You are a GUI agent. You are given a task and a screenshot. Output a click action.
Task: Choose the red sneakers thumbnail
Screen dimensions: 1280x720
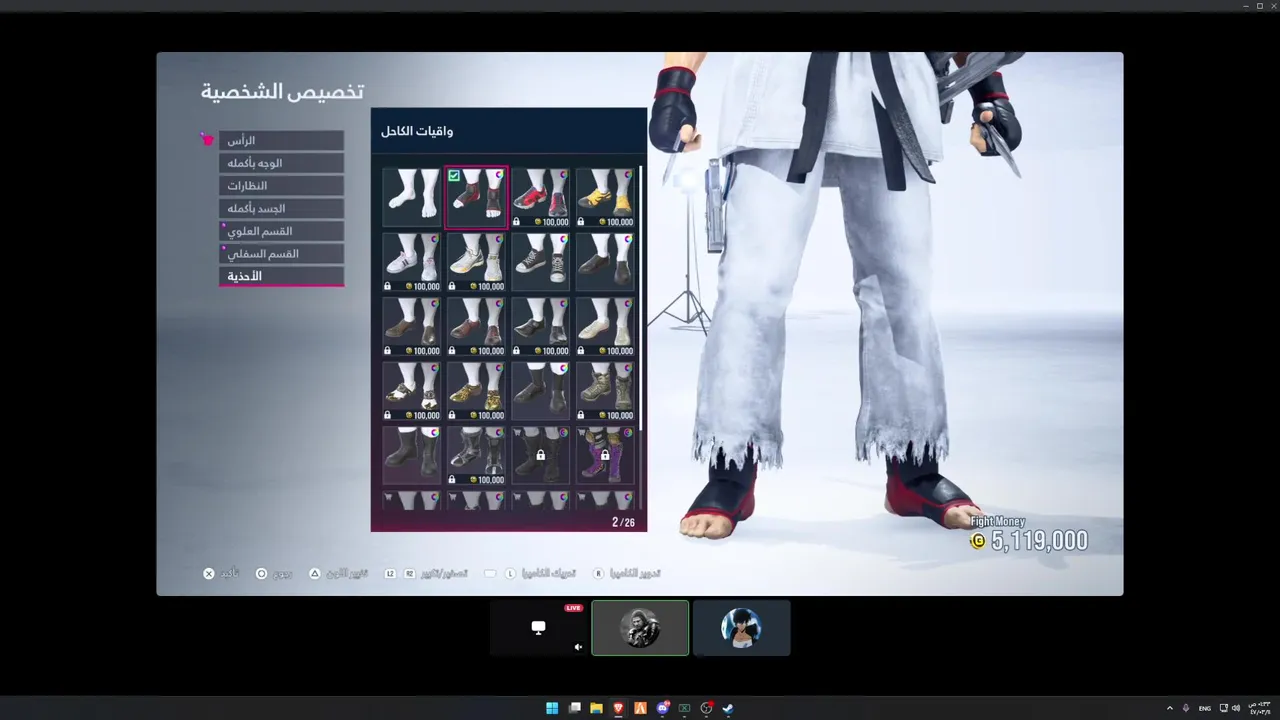click(x=540, y=198)
